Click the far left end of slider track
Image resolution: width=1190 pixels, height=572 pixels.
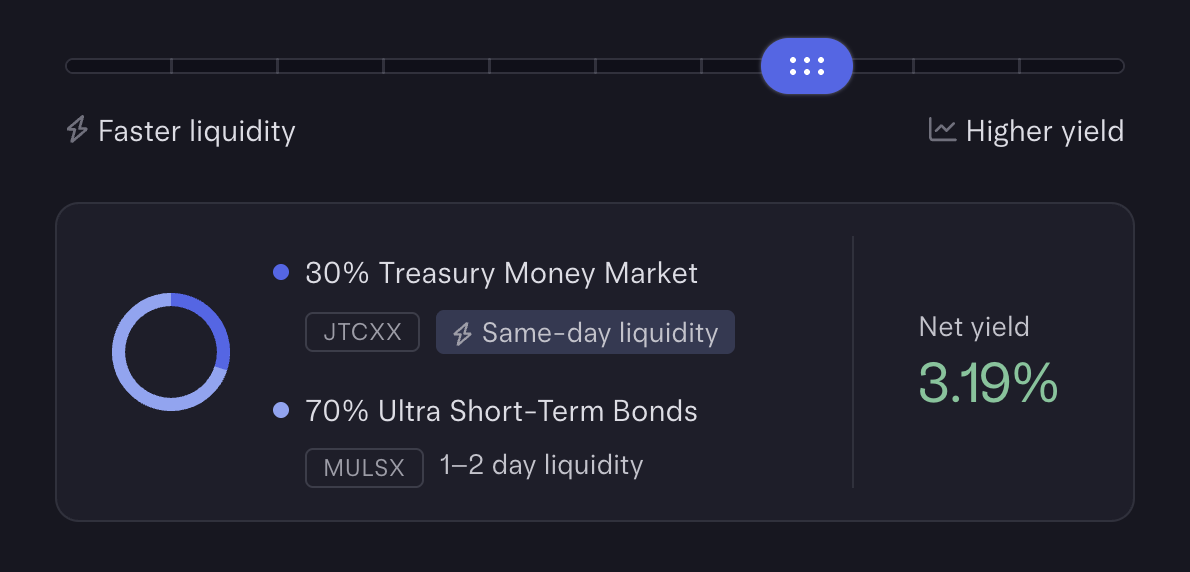[x=72, y=66]
